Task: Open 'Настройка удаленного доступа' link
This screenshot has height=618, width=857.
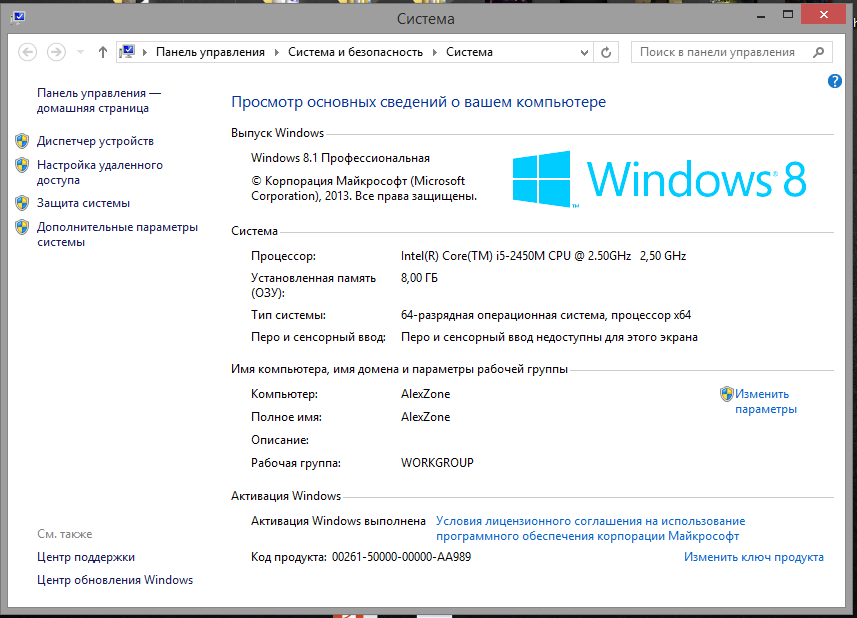Action: (99, 172)
